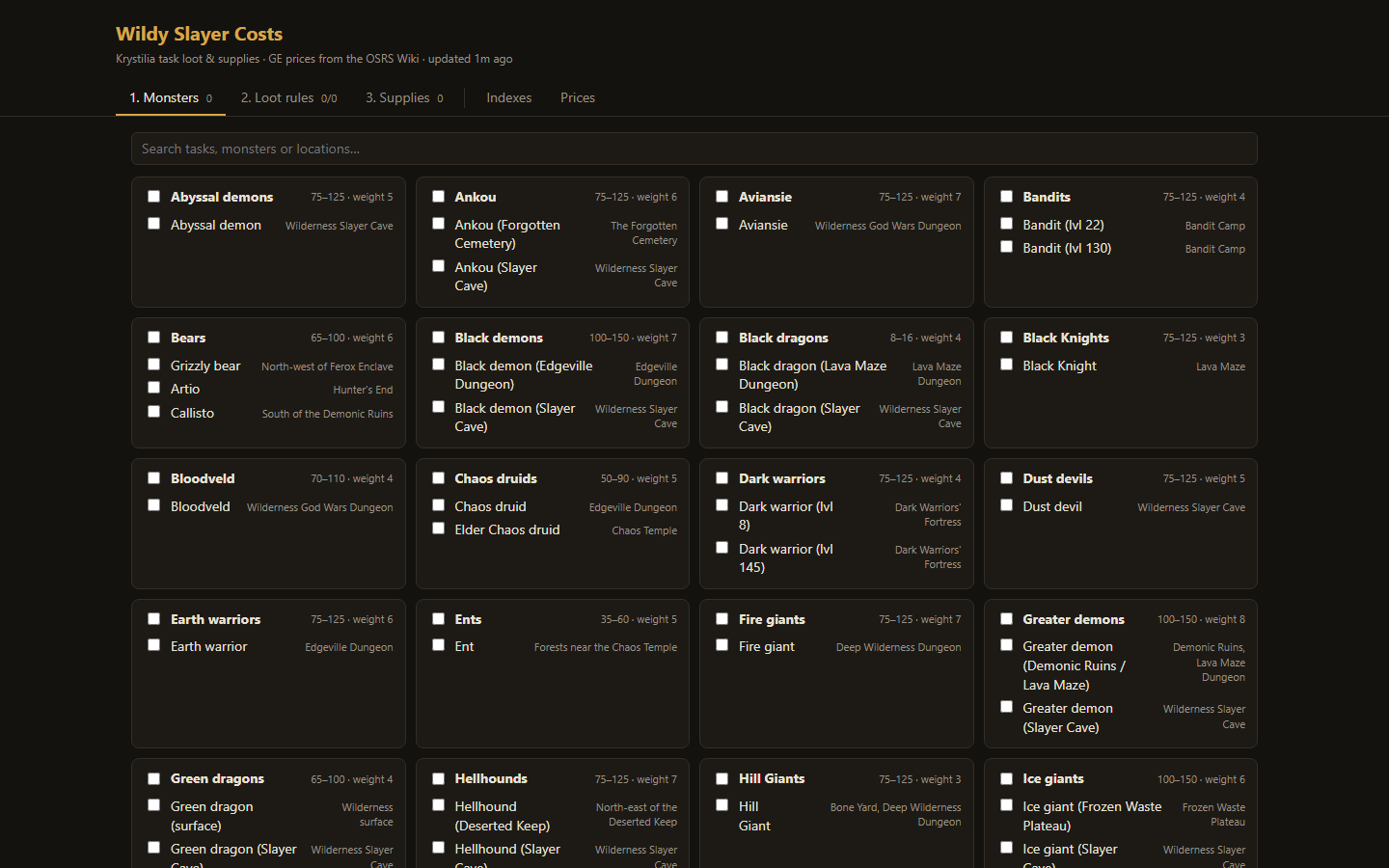Select the Hill Giants group checkbox

722,778
